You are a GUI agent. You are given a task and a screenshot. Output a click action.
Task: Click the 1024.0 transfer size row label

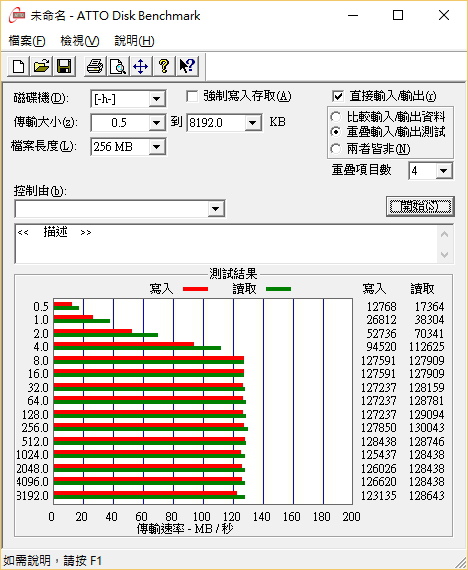tap(32, 455)
